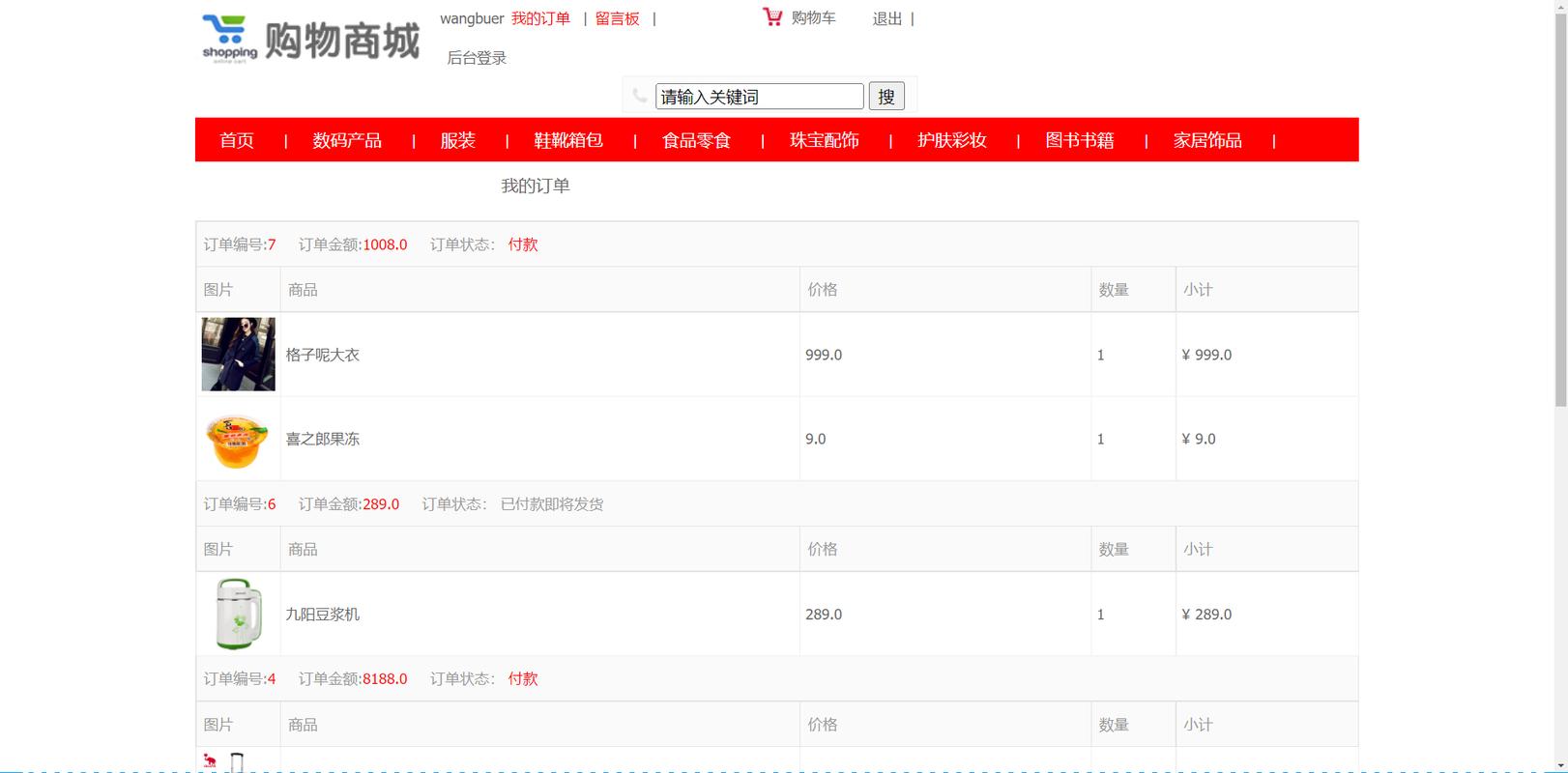Open the 数码产品 category
Screen dimensions: 1568x773
[347, 140]
